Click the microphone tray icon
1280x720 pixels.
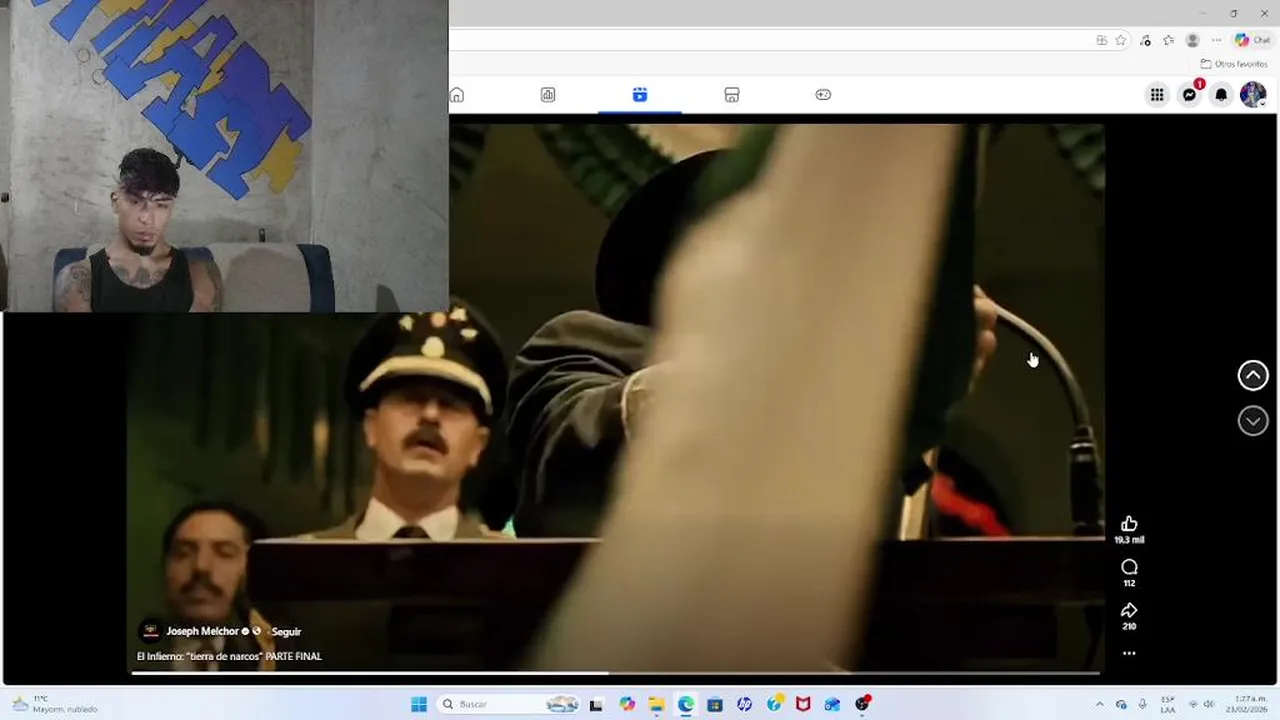click(x=1142, y=704)
